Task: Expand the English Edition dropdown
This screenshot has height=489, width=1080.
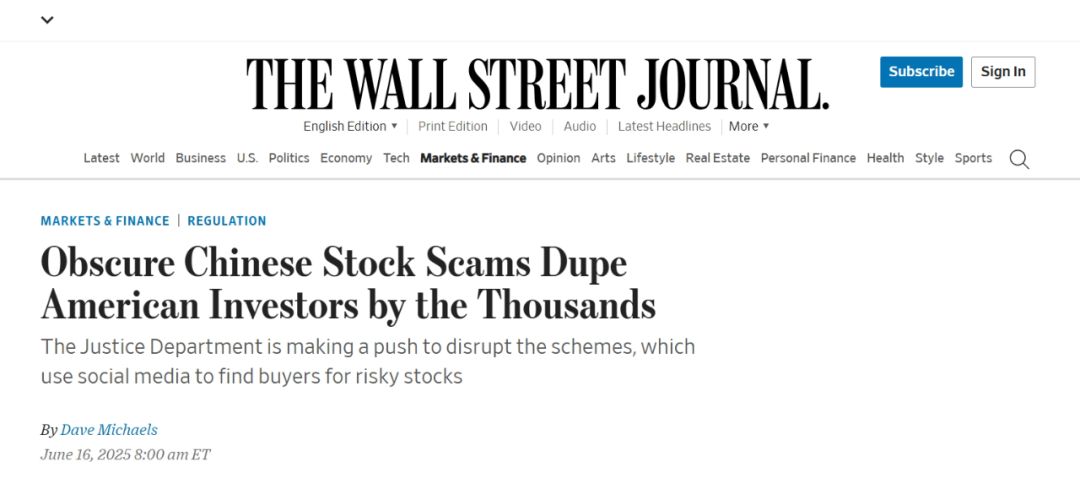Action: coord(351,126)
